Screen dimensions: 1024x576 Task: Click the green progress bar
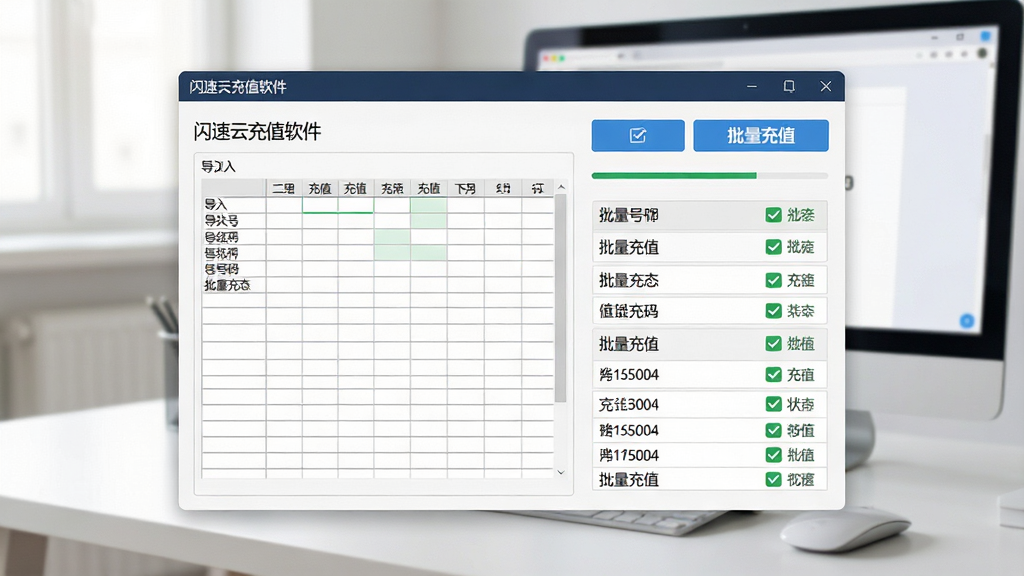[710, 176]
